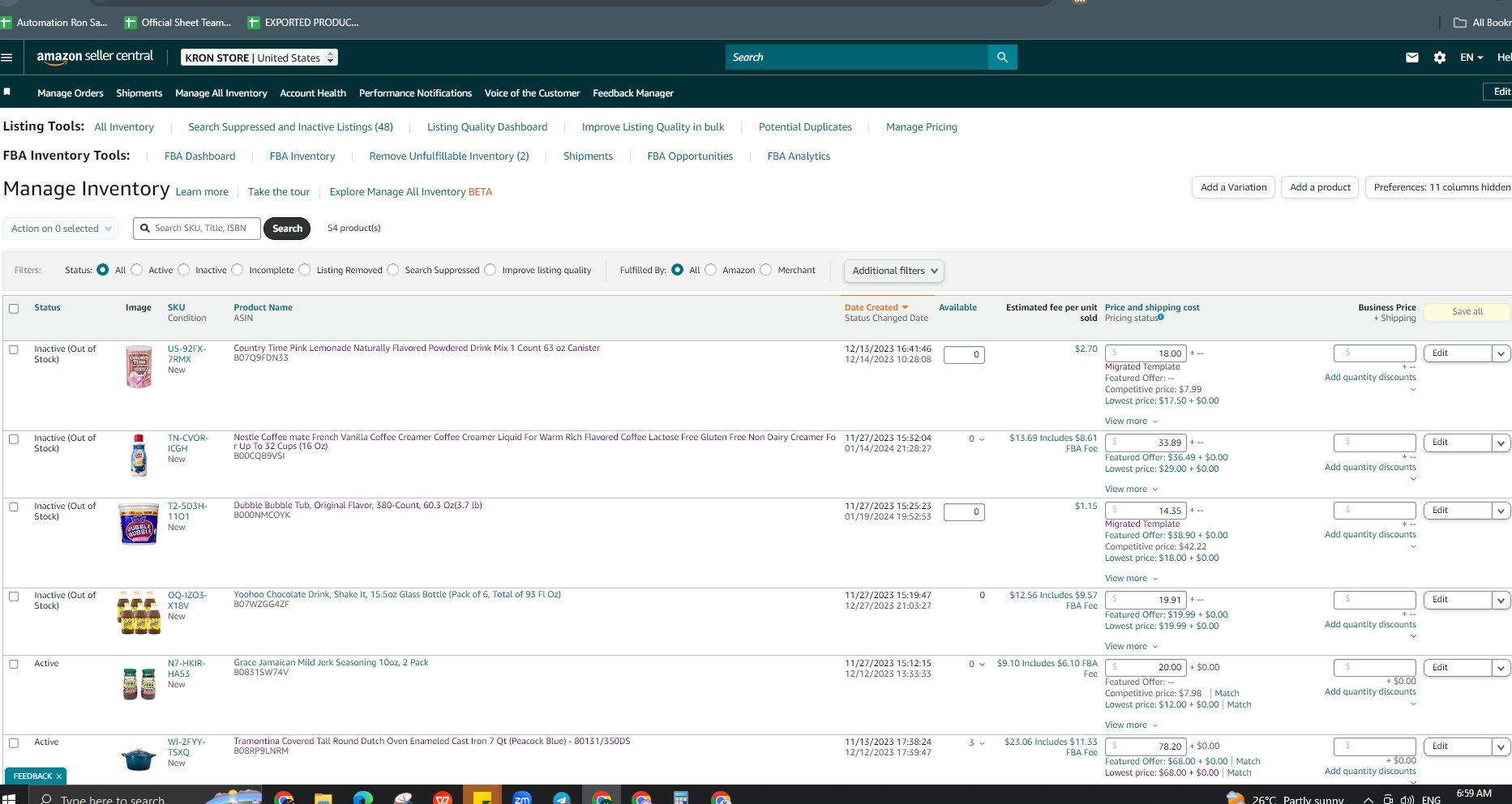The image size is (1512, 804).
Task: Click the volume icon in system tray
Action: (1407, 800)
